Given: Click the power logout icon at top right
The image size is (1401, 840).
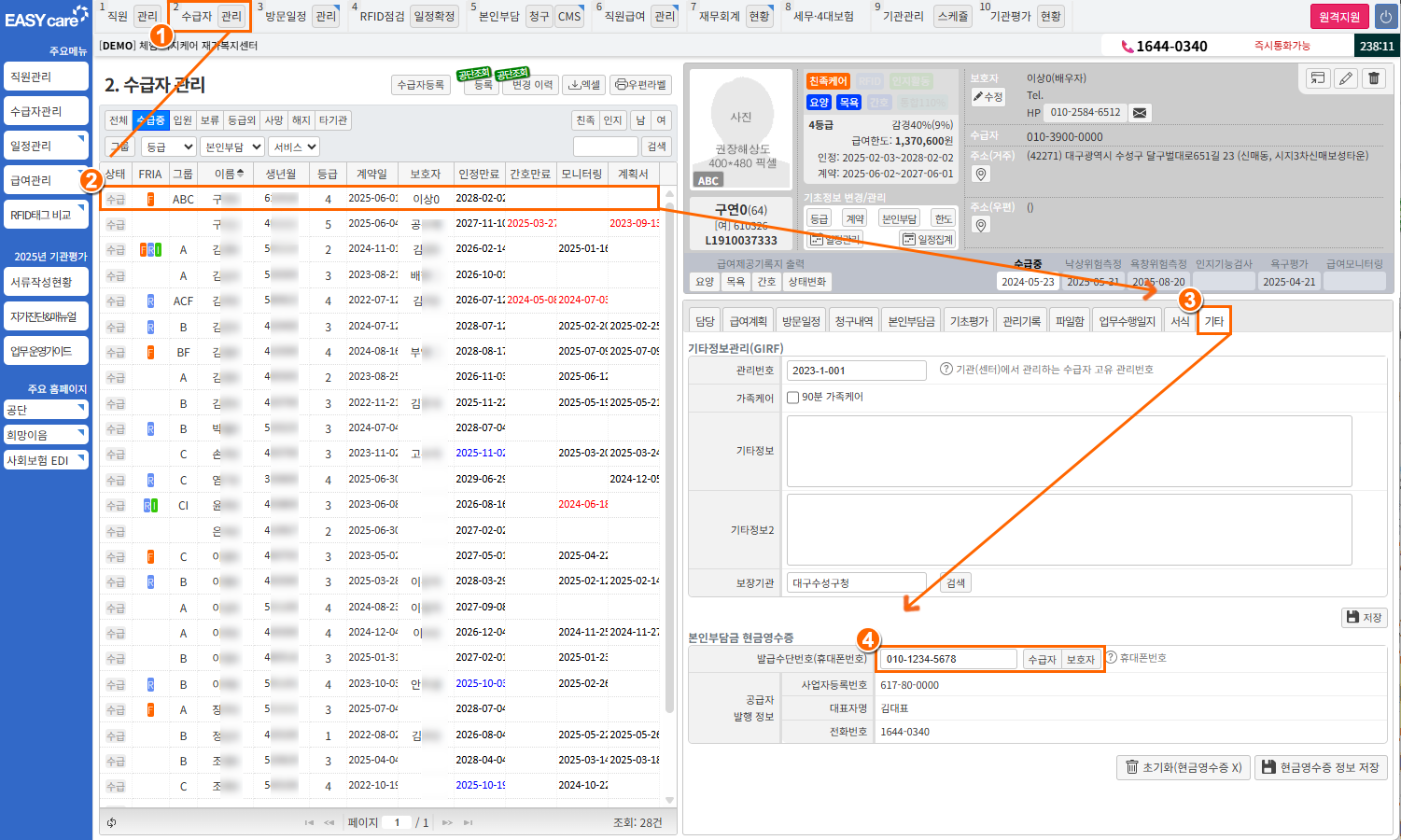Looking at the screenshot, I should point(1385,17).
